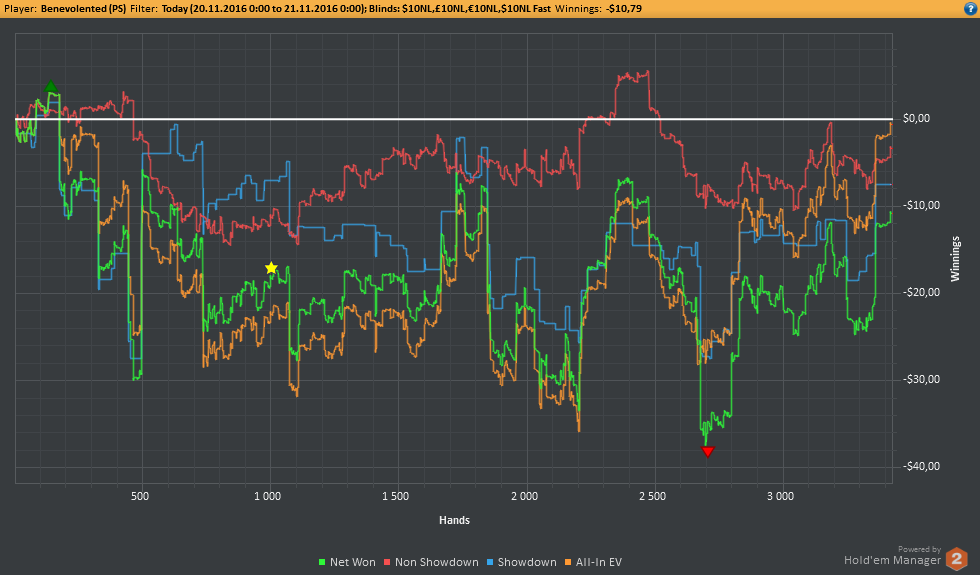The image size is (980, 575).
Task: Click the green Net Won color square
Action: click(x=322, y=563)
